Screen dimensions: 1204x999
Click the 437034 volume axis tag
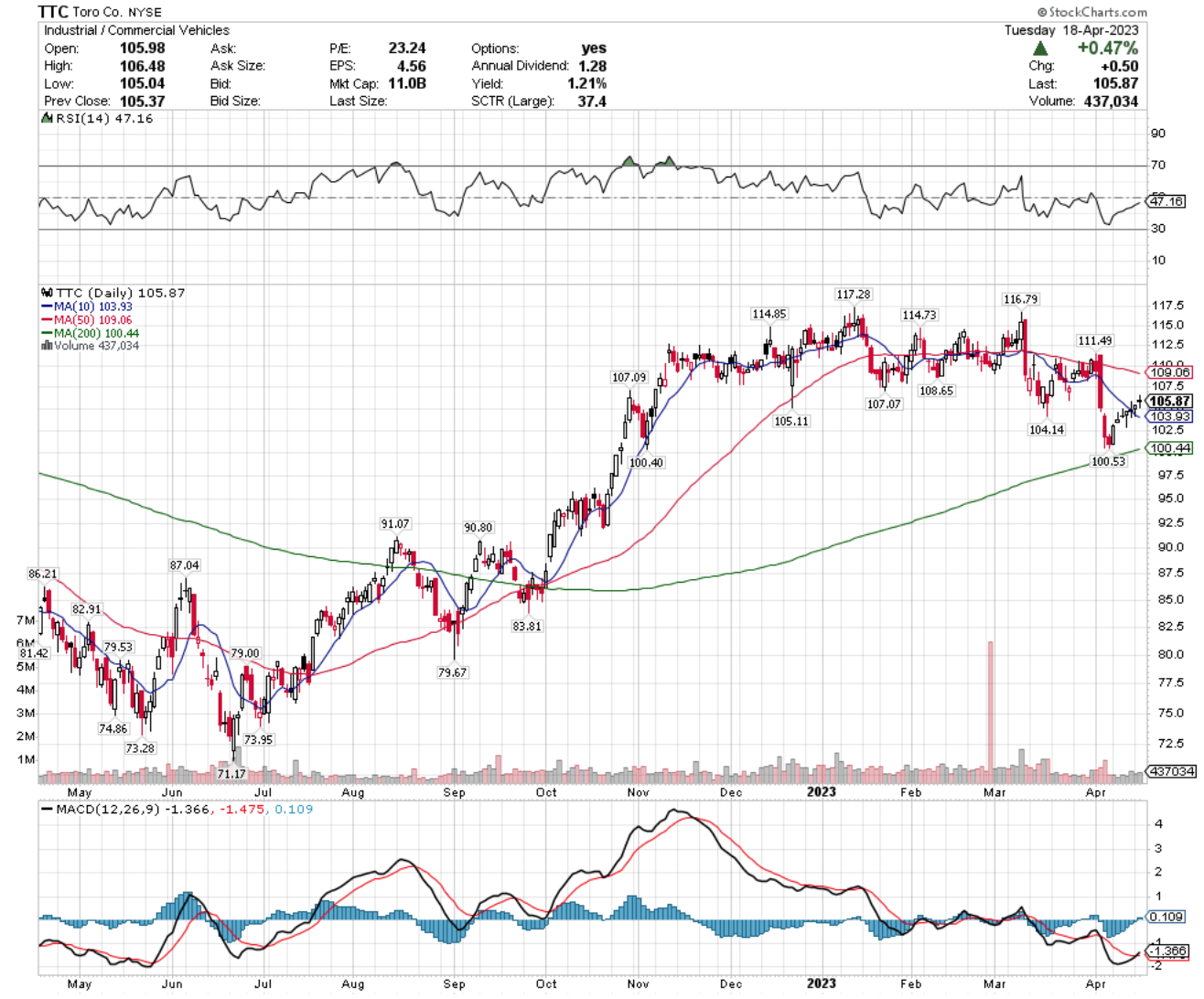click(x=1171, y=771)
